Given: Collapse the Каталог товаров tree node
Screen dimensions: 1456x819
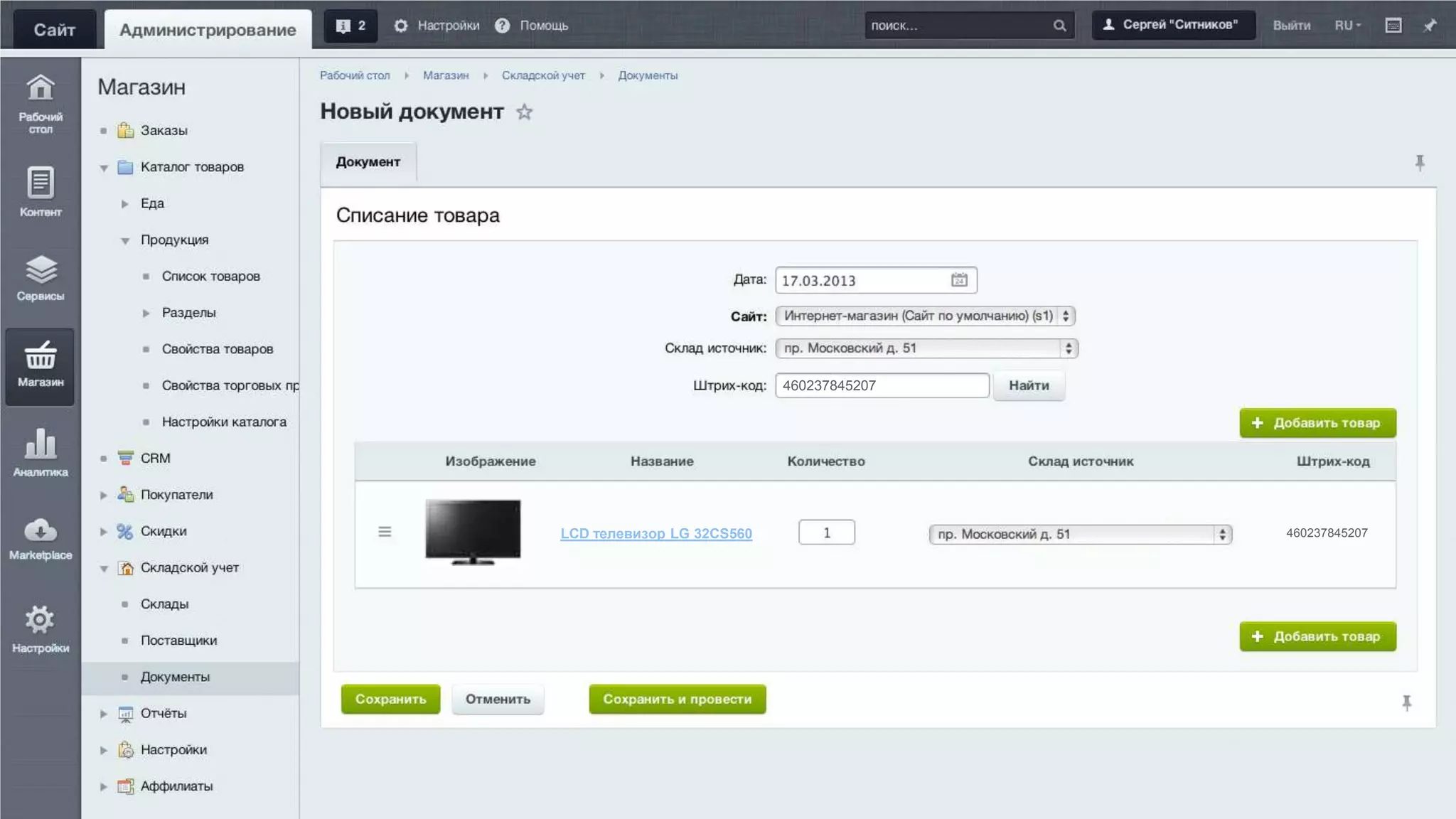Looking at the screenshot, I should pos(104,168).
